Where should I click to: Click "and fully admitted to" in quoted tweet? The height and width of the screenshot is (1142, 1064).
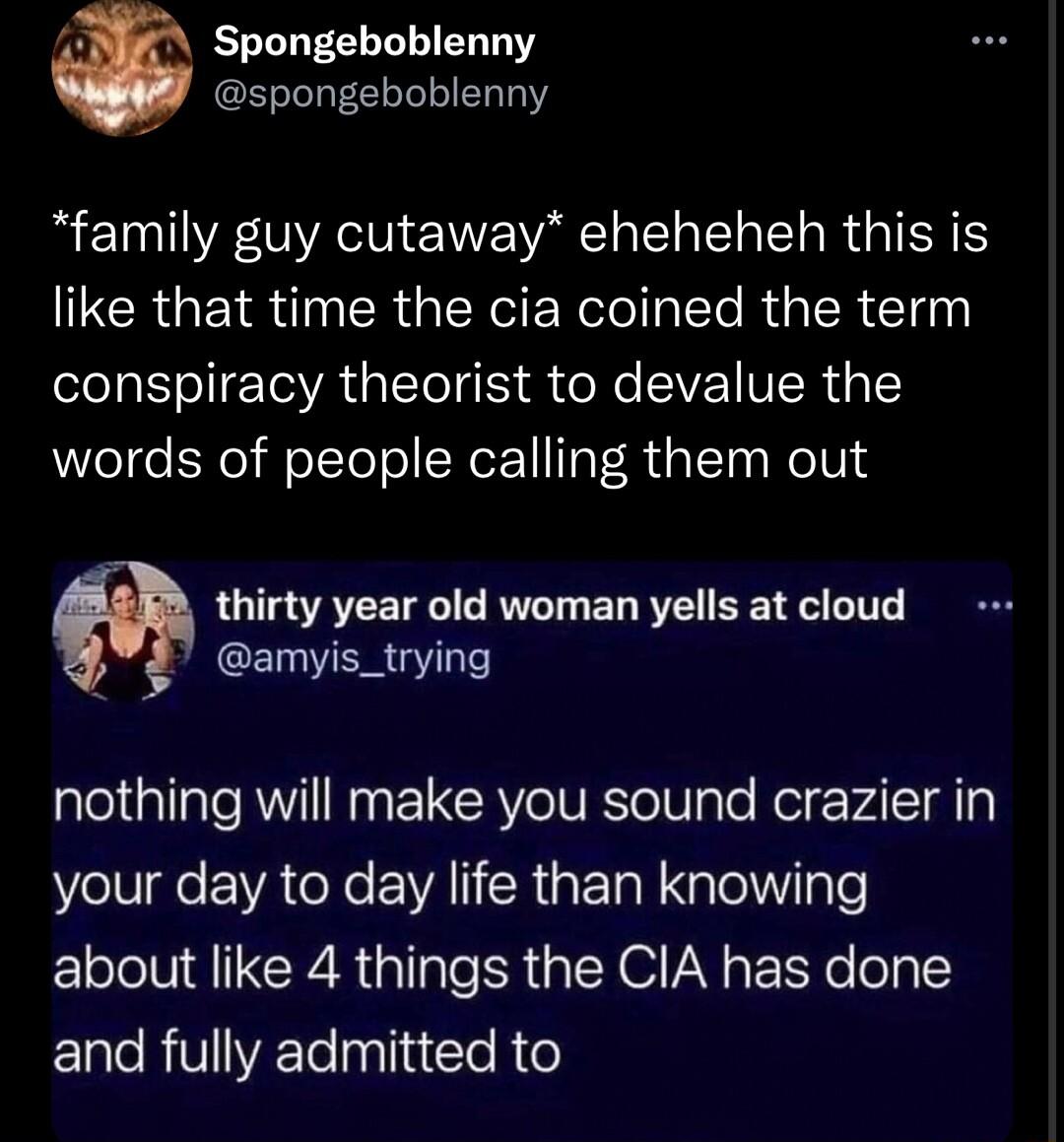coord(305,1051)
